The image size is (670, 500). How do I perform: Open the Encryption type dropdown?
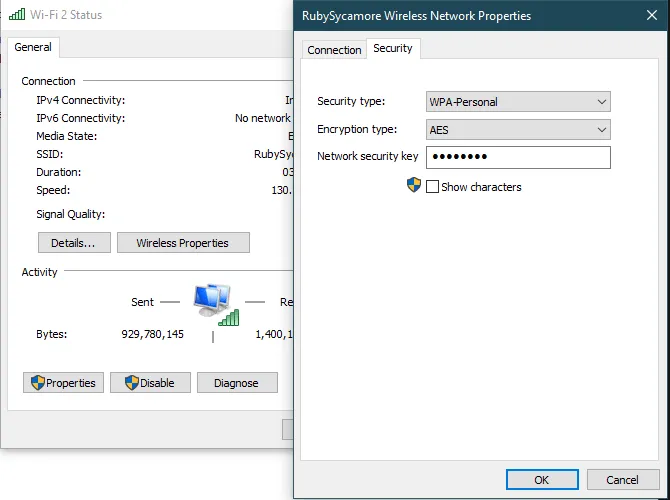pyautogui.click(x=518, y=130)
